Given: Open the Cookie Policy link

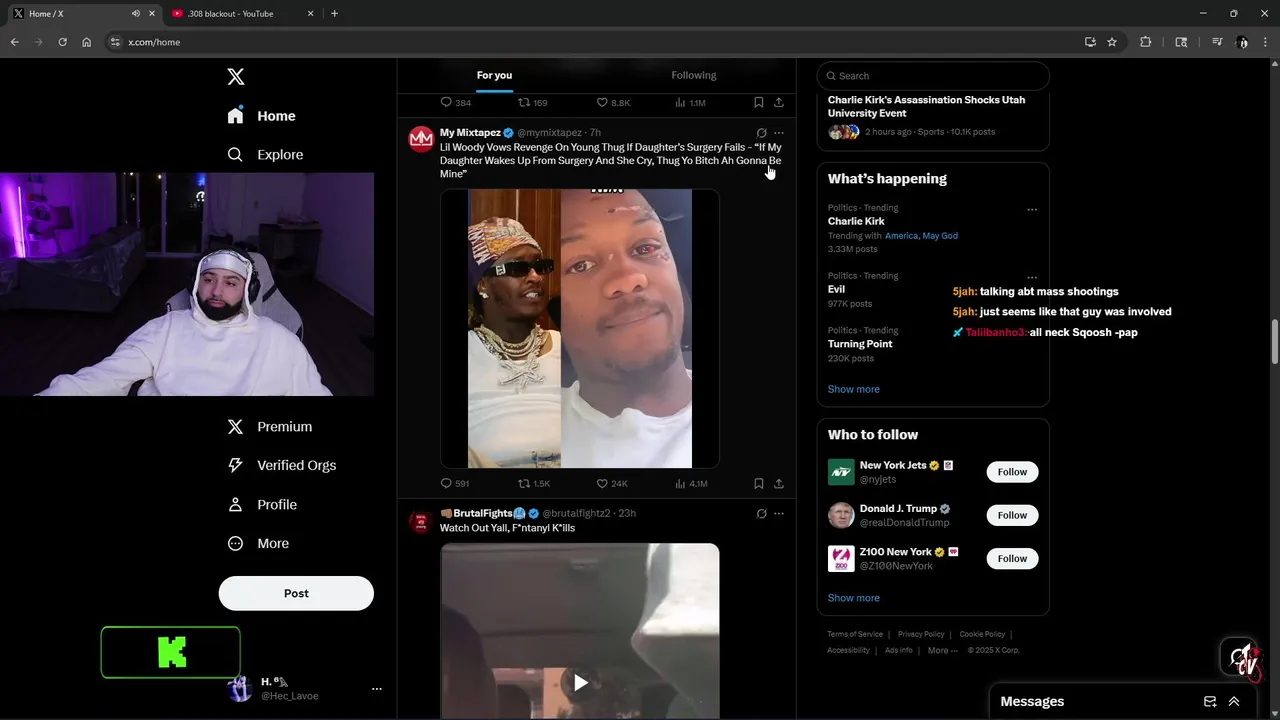Looking at the screenshot, I should 982,634.
